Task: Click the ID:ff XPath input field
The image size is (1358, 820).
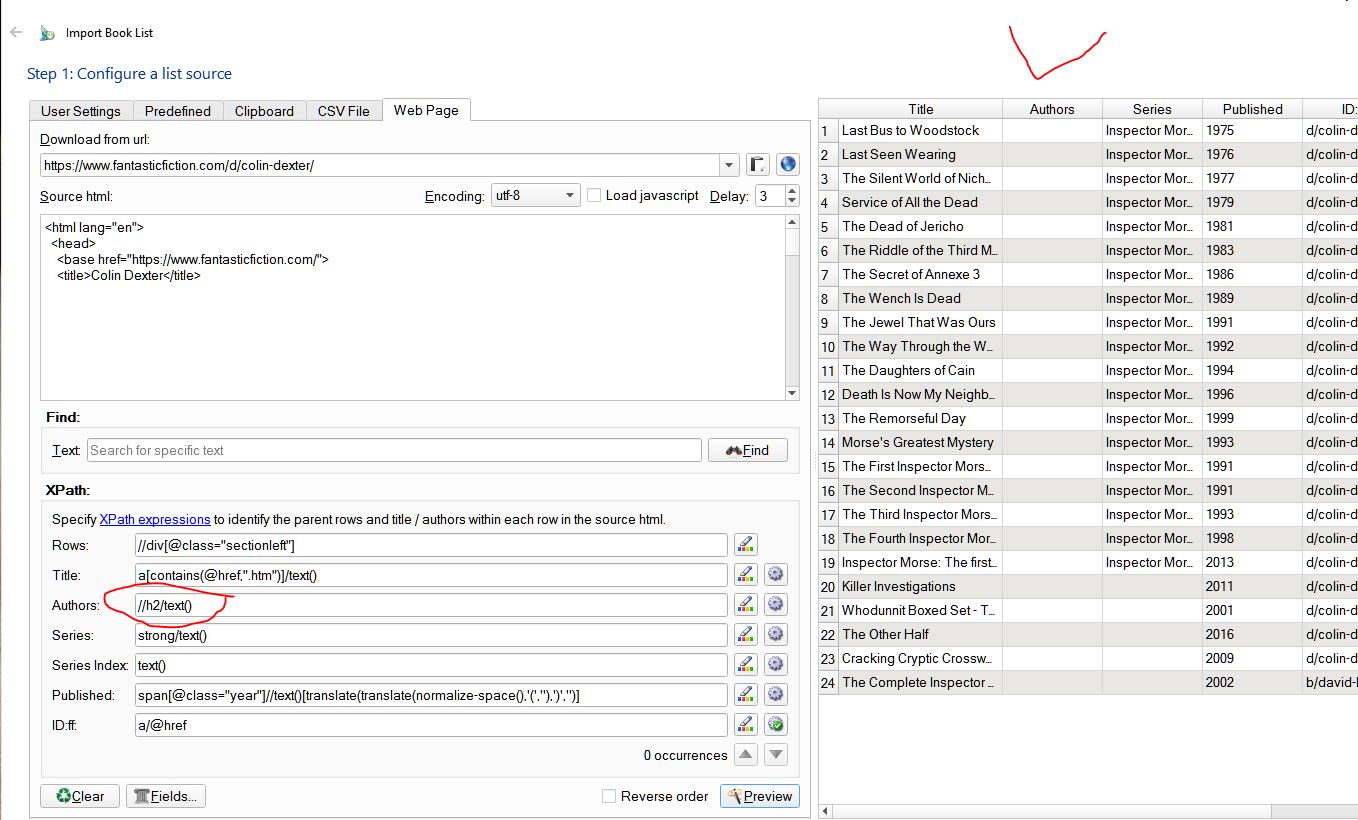Action: 430,725
